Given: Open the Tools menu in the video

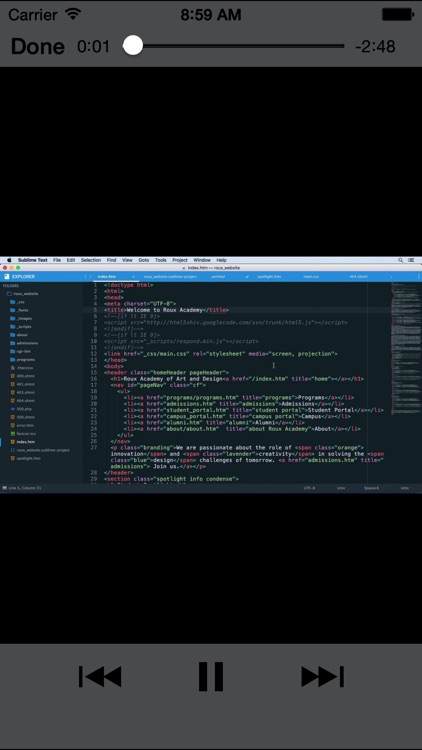Looking at the screenshot, I should coord(161,260).
